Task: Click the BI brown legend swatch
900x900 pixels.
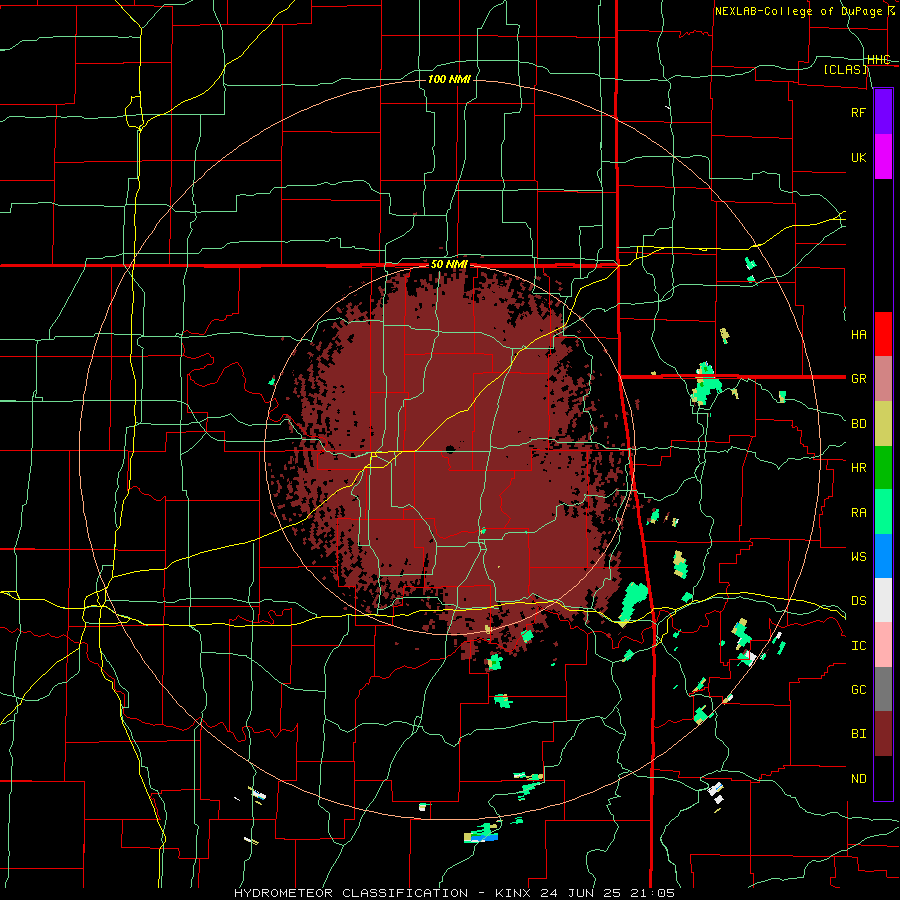Action: coord(883,734)
